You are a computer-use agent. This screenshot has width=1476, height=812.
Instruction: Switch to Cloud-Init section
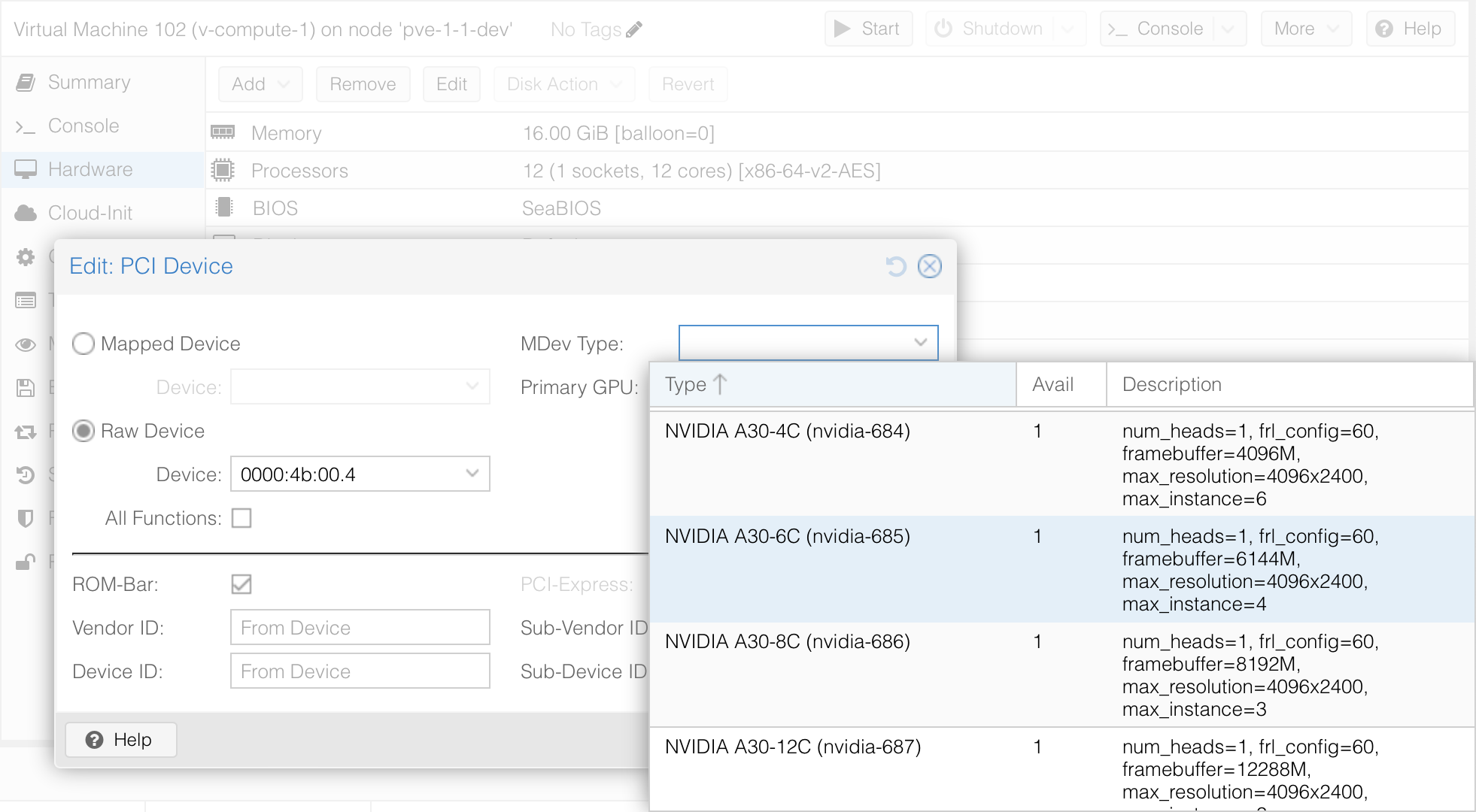[x=90, y=213]
